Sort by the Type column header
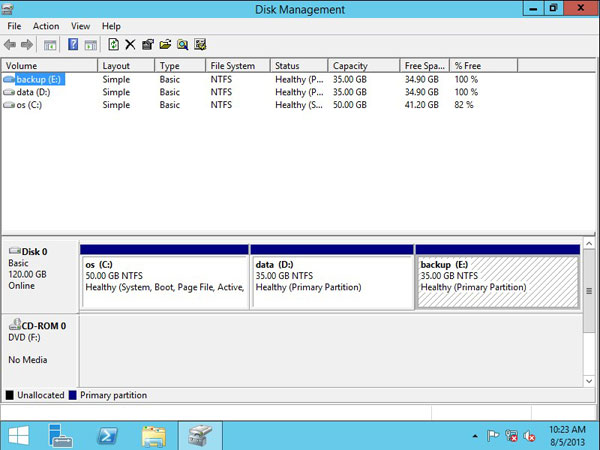 pos(180,66)
